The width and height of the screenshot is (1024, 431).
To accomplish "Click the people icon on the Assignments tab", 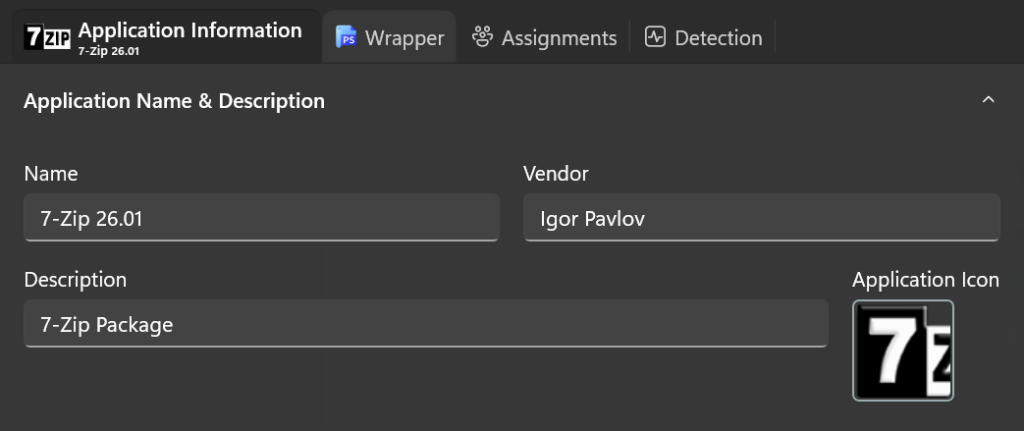I will 483,37.
